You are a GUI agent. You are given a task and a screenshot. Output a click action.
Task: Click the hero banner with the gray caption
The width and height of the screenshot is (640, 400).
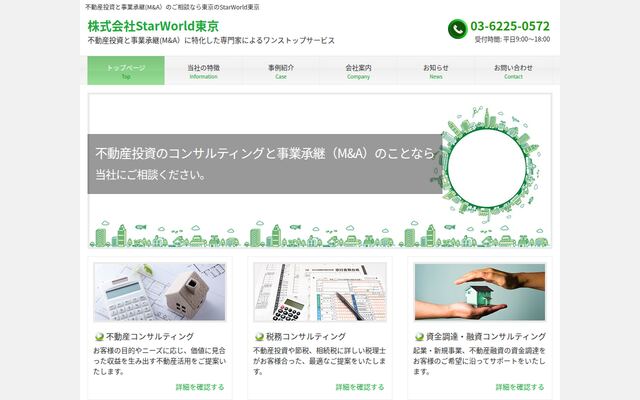pos(320,171)
